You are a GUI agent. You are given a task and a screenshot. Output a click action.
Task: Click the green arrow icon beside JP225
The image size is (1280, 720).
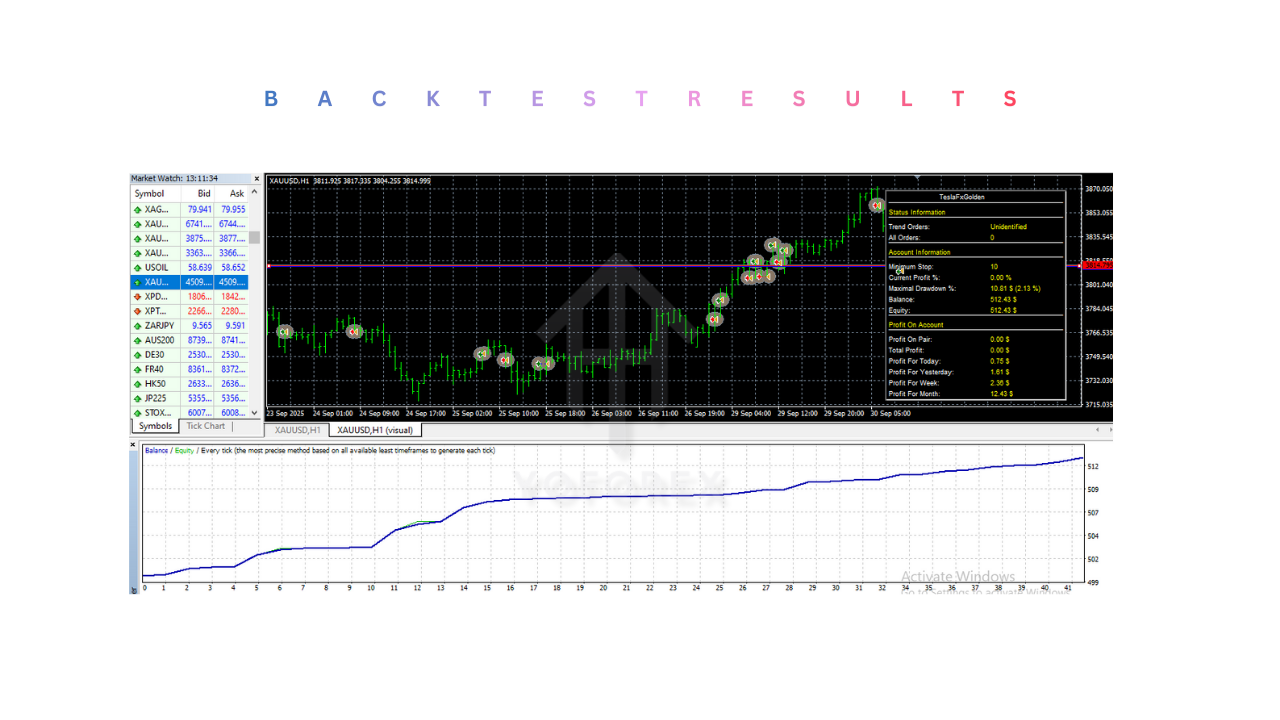click(x=137, y=398)
